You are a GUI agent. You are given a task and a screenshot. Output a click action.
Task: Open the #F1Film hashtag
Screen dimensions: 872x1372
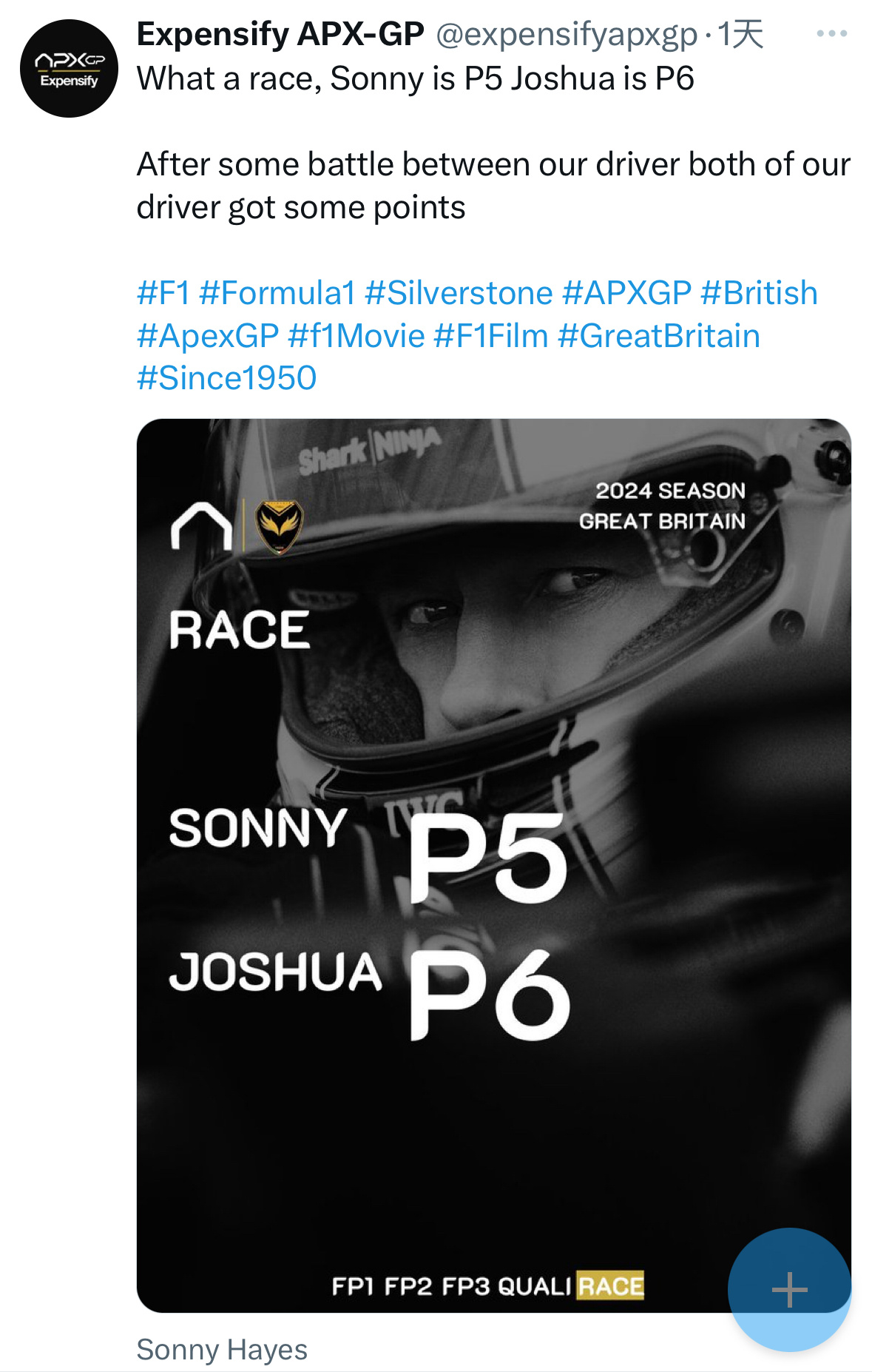490,336
